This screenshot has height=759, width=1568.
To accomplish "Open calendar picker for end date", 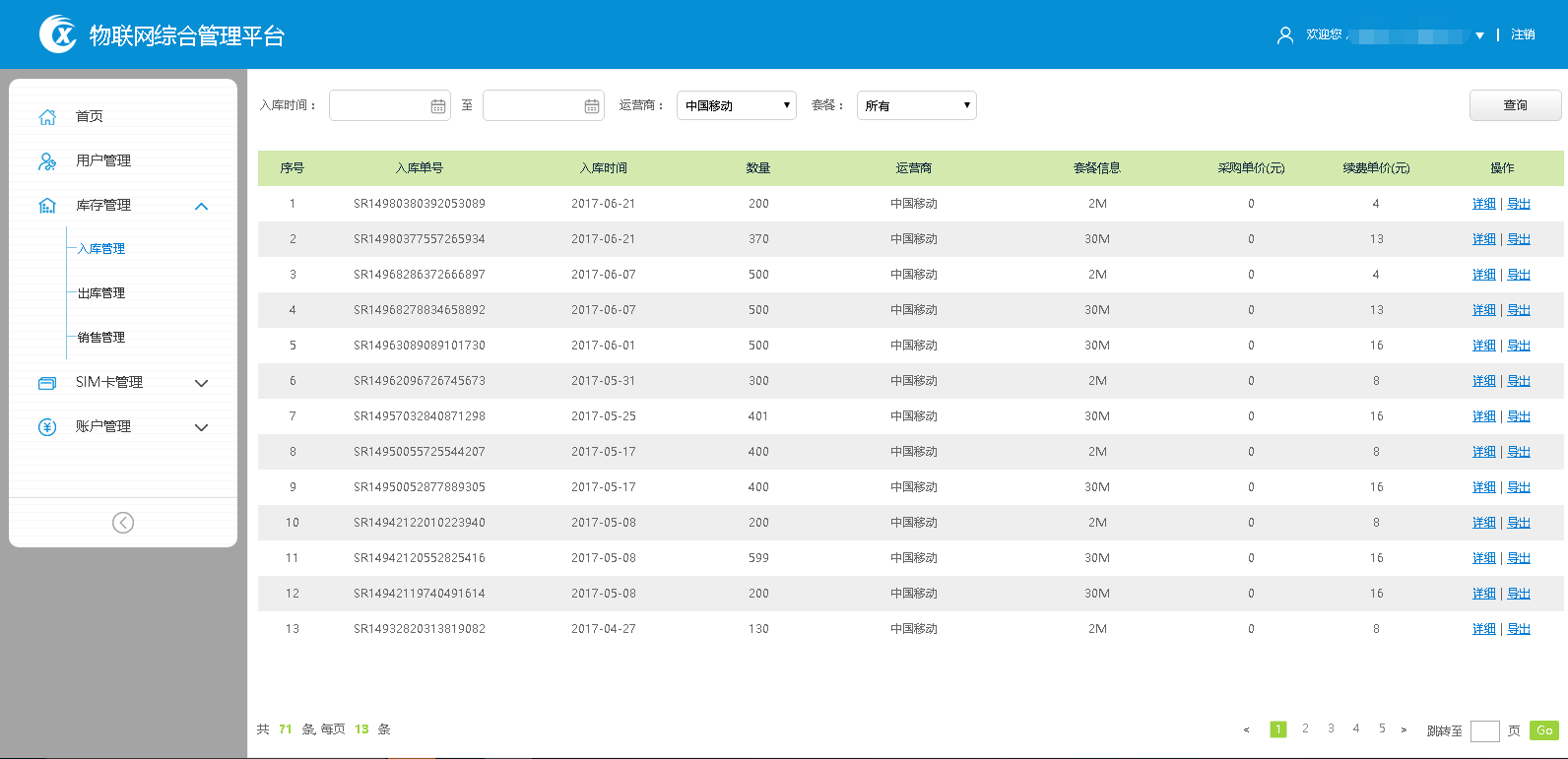I will click(592, 106).
